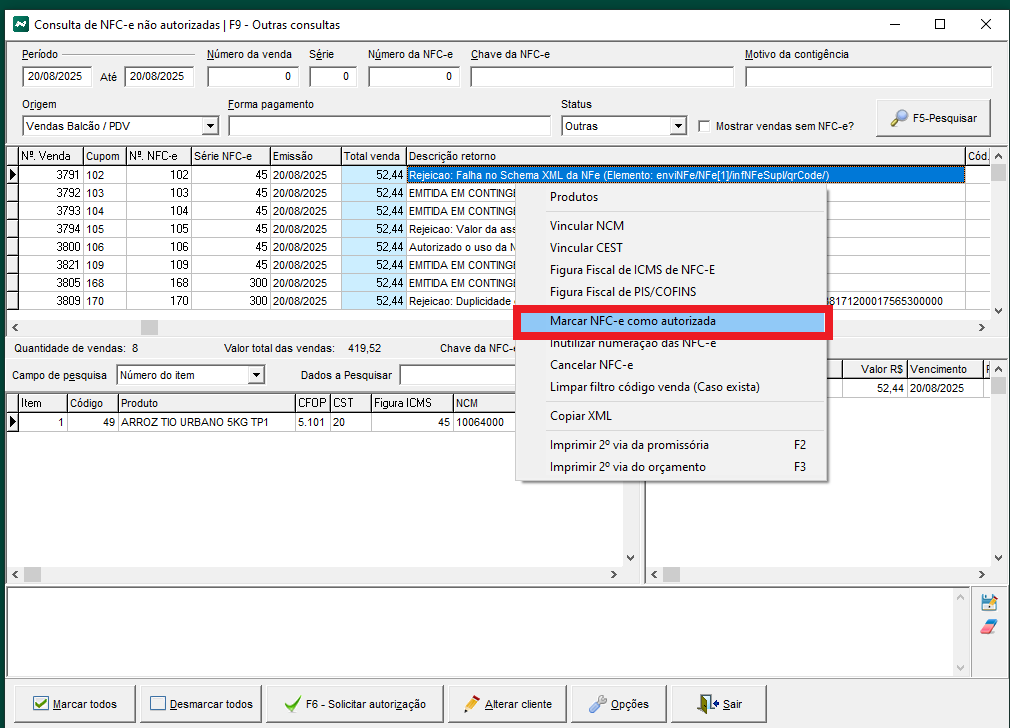Enable Mostrar vendas sem NFC-e checkbox
Screen dimensions: 1010x728
click(x=704, y=126)
